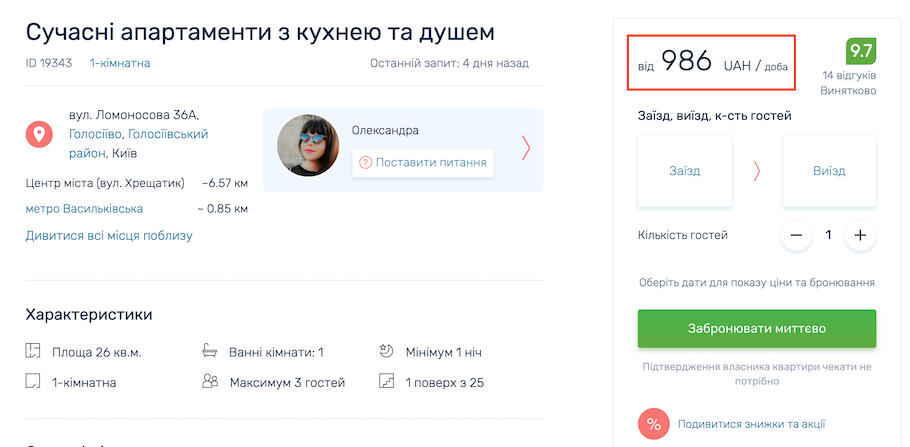The image size is (910, 447).
Task: Click the Характеристики section heading
Action: pos(89,315)
